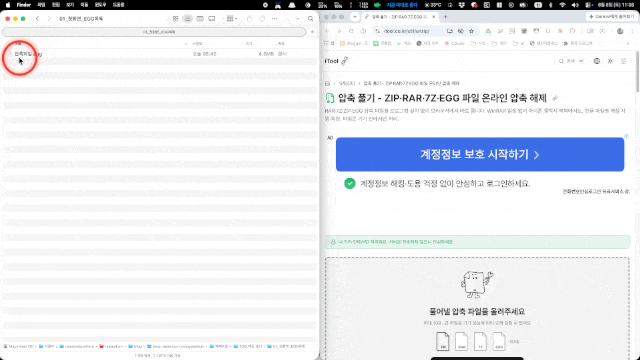The width and height of the screenshot is (640, 360).
Task: Select the 01_첫화면_EGG목록 Finder tab
Action: [154, 32]
